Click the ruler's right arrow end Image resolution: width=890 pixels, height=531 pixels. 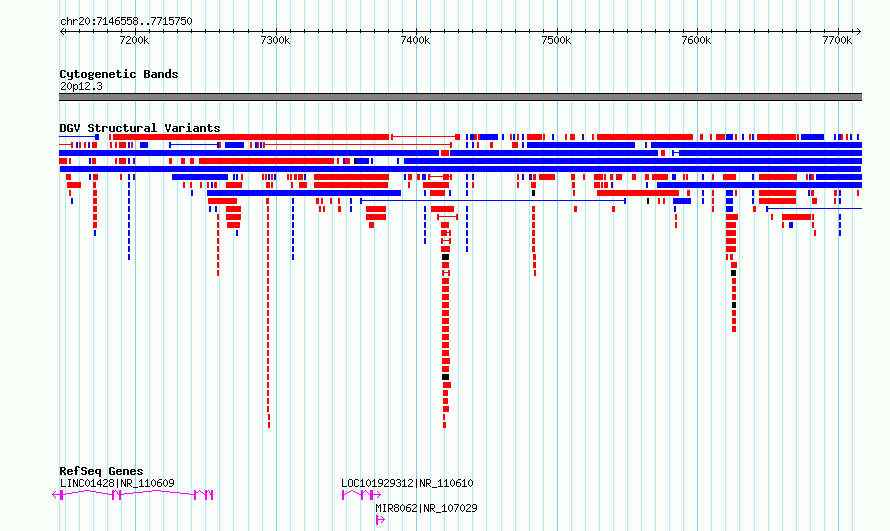pos(859,32)
